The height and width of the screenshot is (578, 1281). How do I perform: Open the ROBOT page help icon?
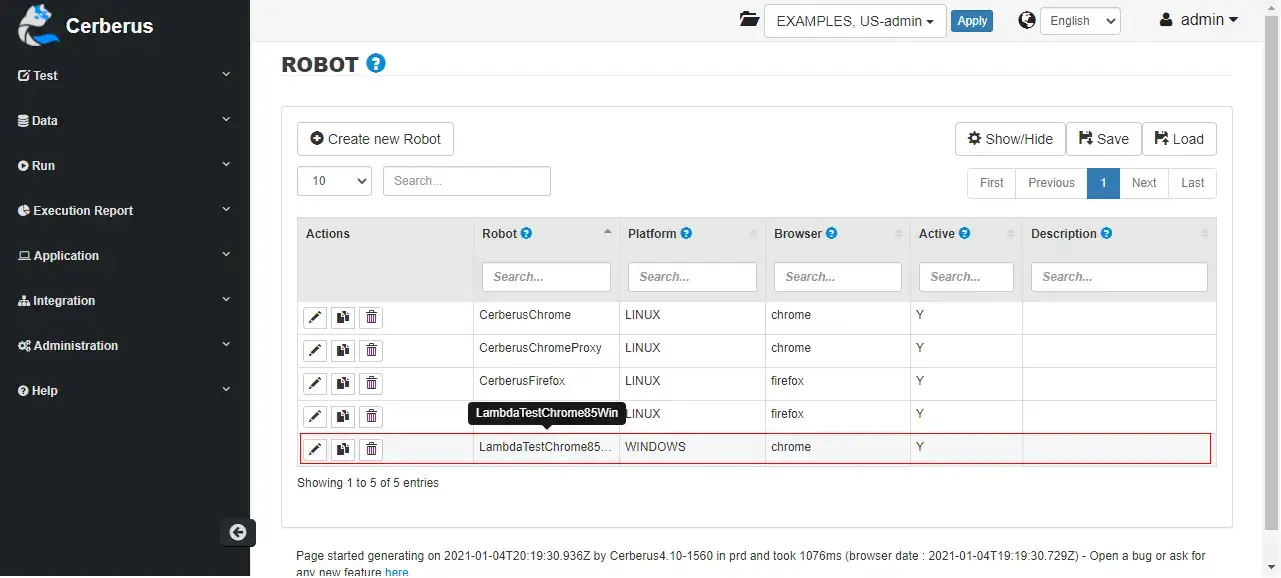pos(375,63)
